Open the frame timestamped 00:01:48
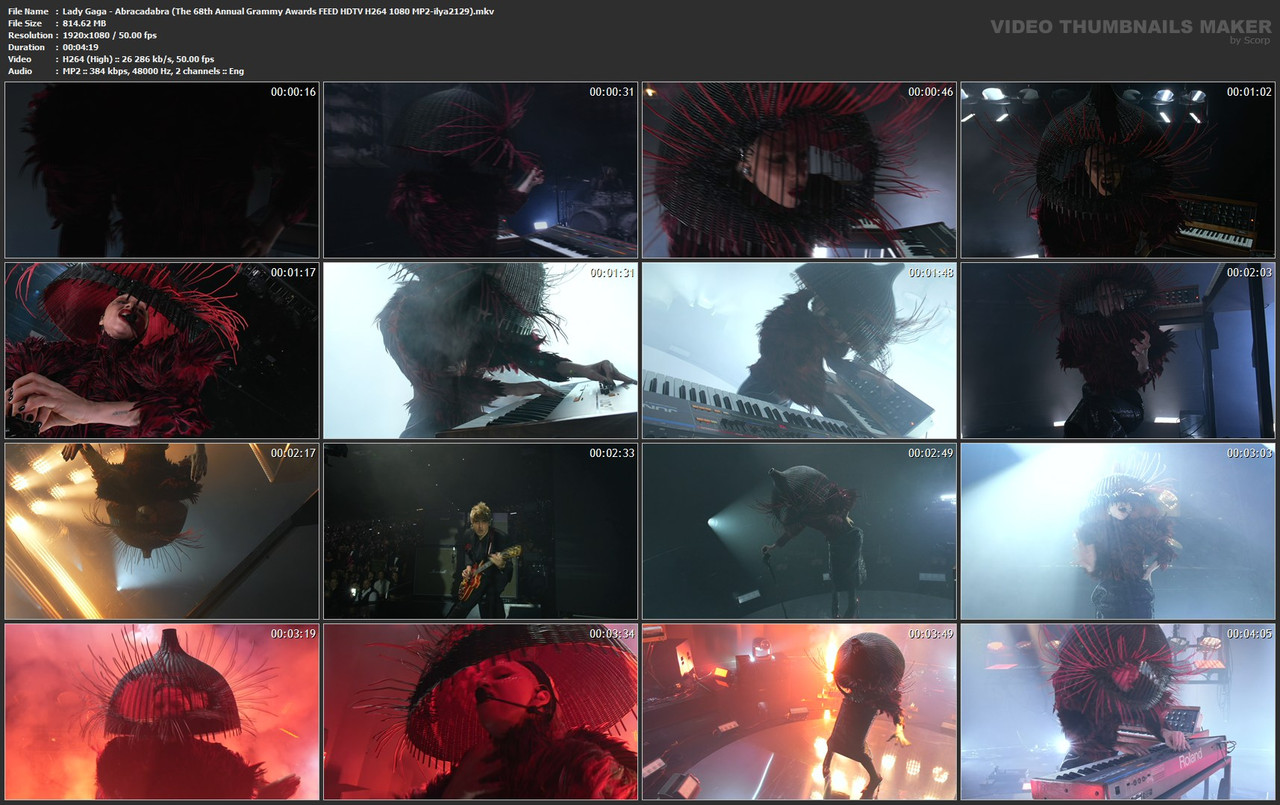1280x805 pixels. (x=799, y=351)
